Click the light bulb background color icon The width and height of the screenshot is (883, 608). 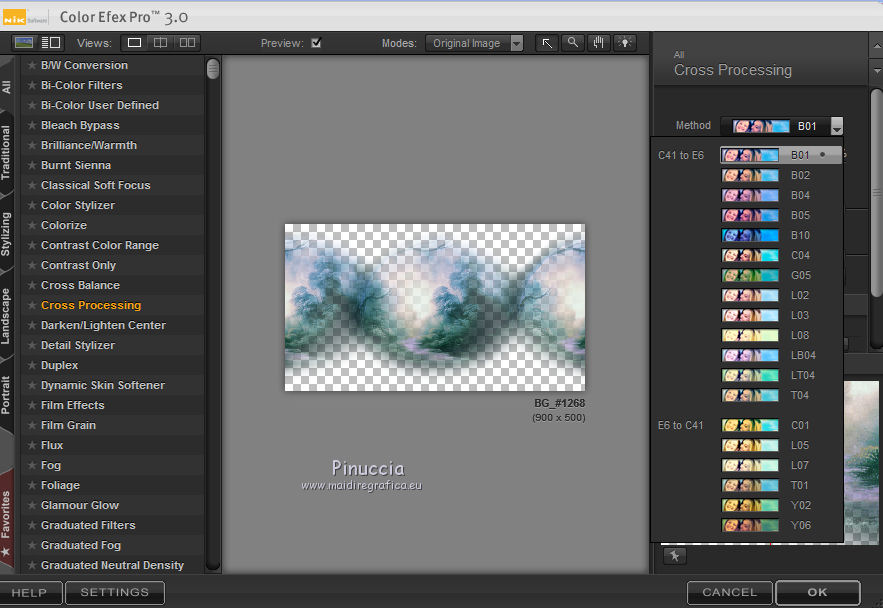pos(625,43)
